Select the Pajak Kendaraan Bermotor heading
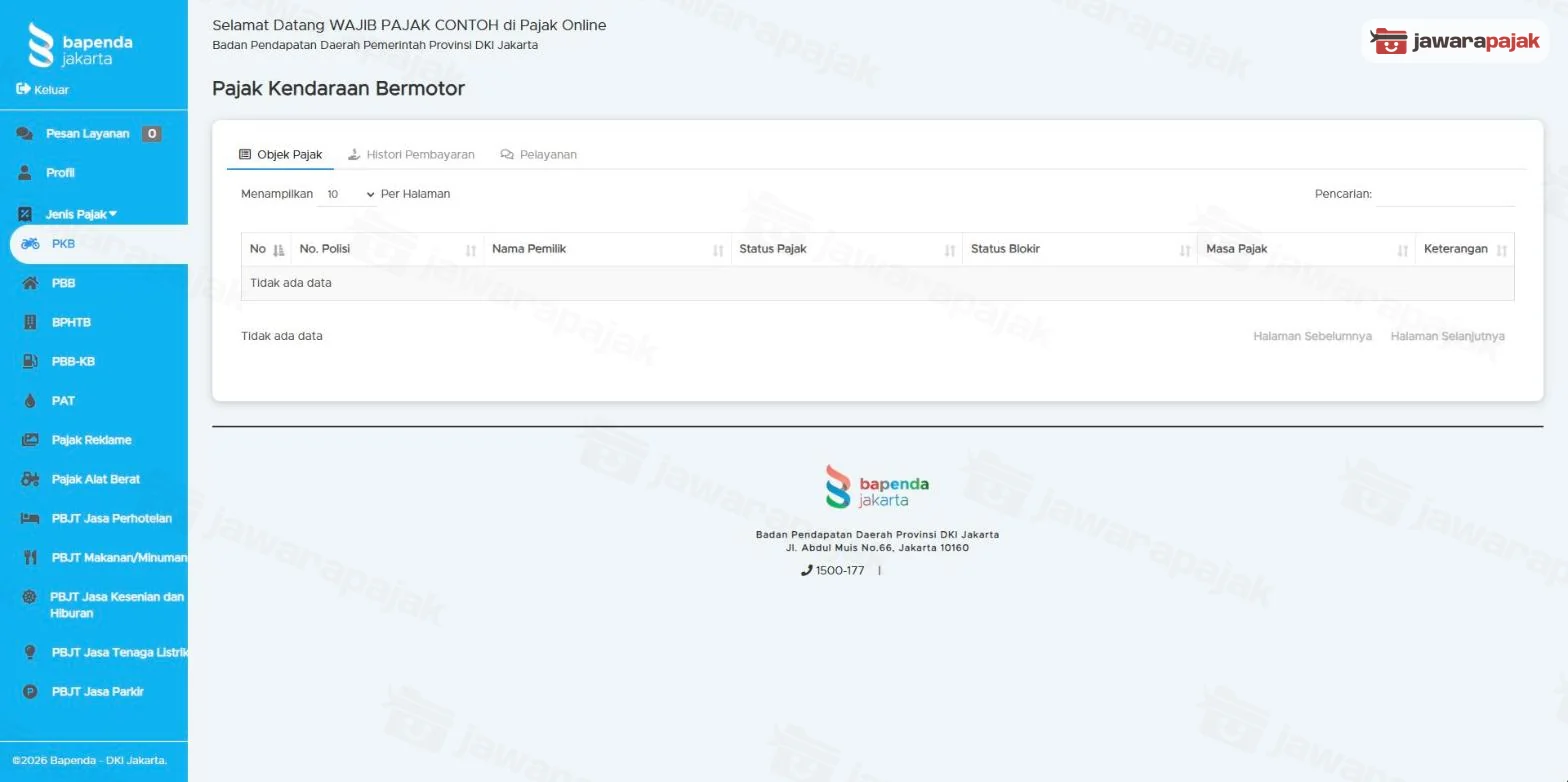 [338, 88]
